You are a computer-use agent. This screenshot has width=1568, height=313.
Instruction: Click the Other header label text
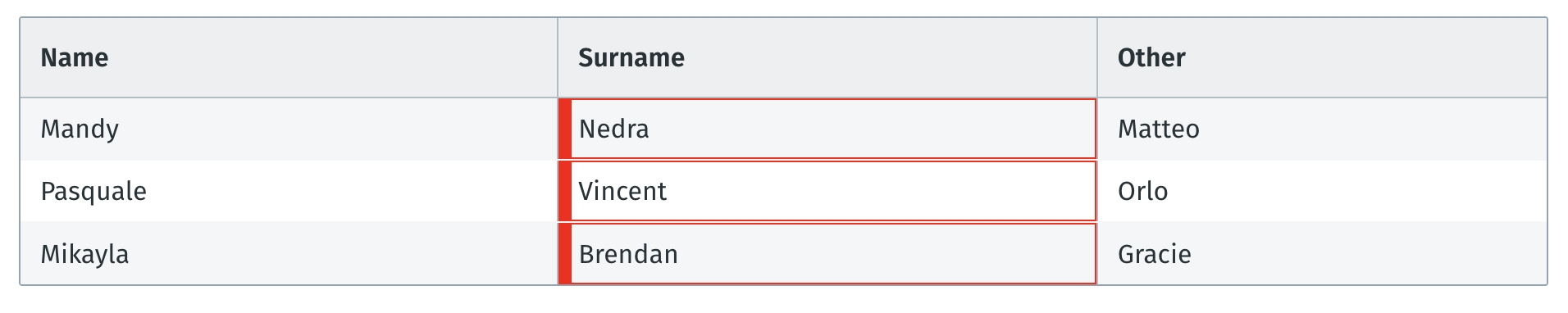click(1151, 57)
